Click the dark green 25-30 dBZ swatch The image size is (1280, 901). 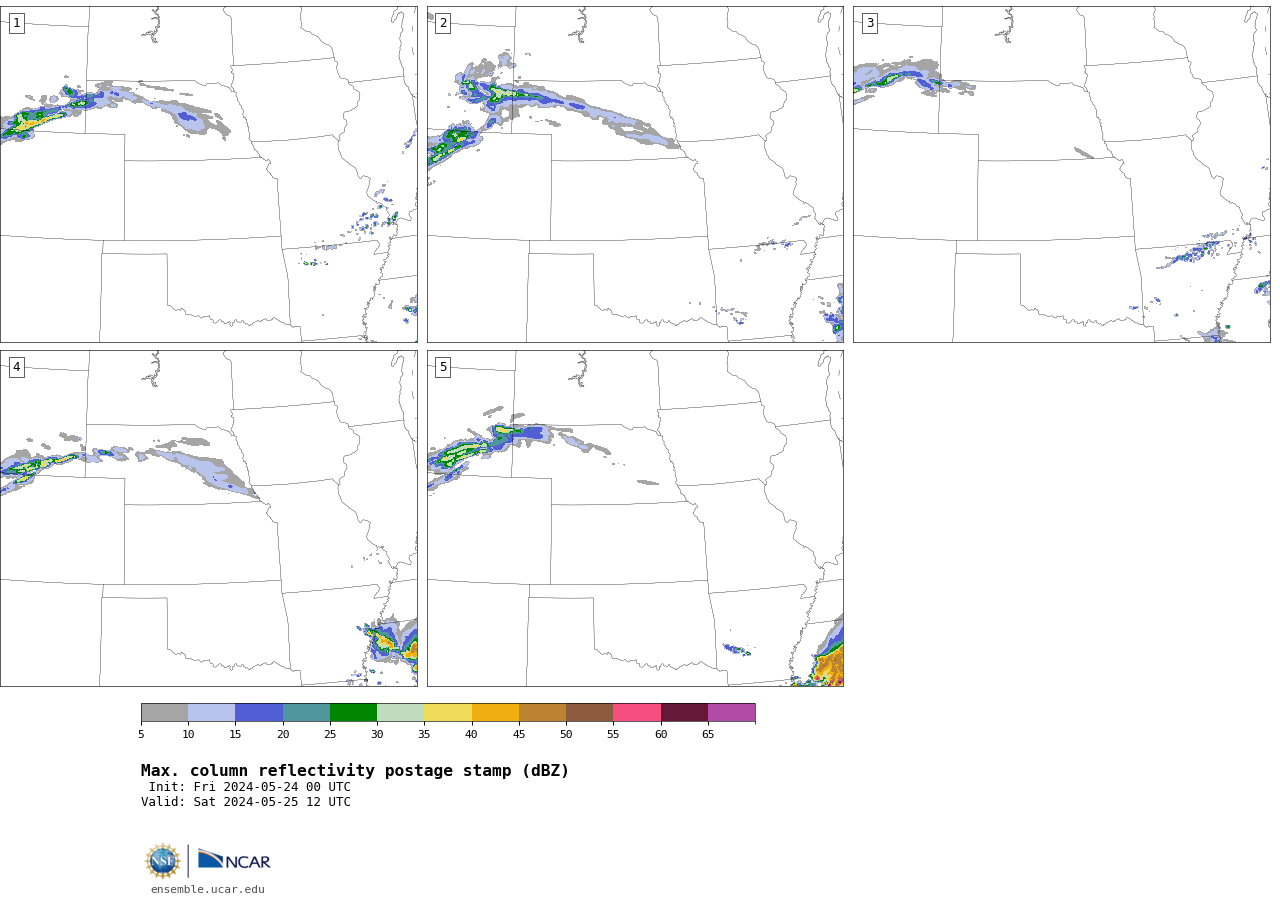(x=353, y=712)
